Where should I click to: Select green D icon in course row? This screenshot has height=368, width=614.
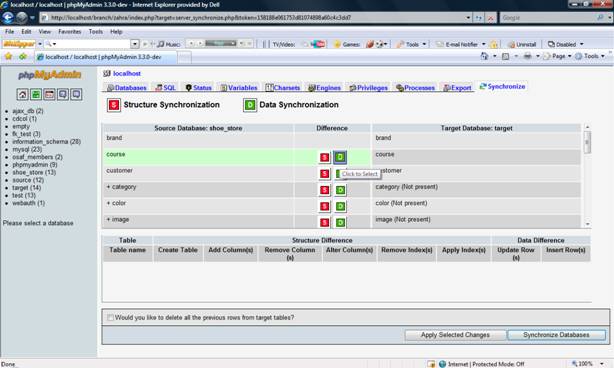pos(340,157)
